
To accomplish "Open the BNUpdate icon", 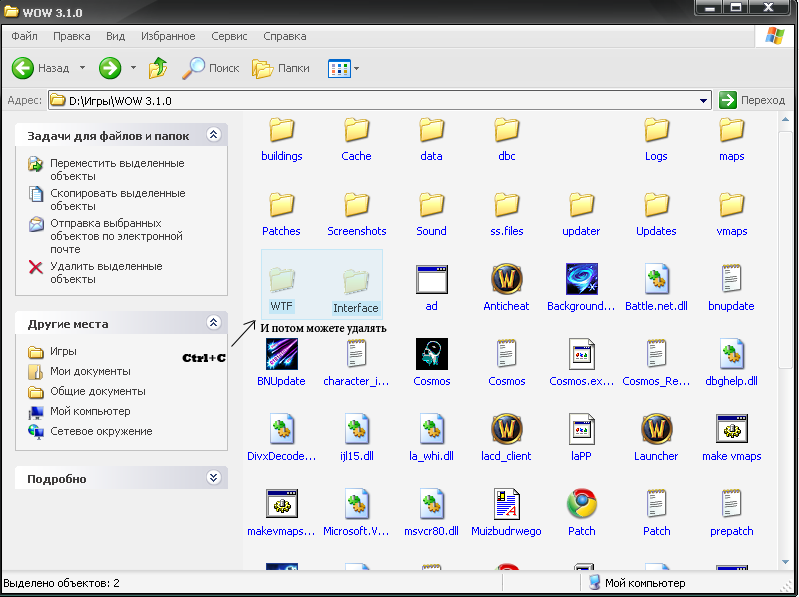I will 281,354.
